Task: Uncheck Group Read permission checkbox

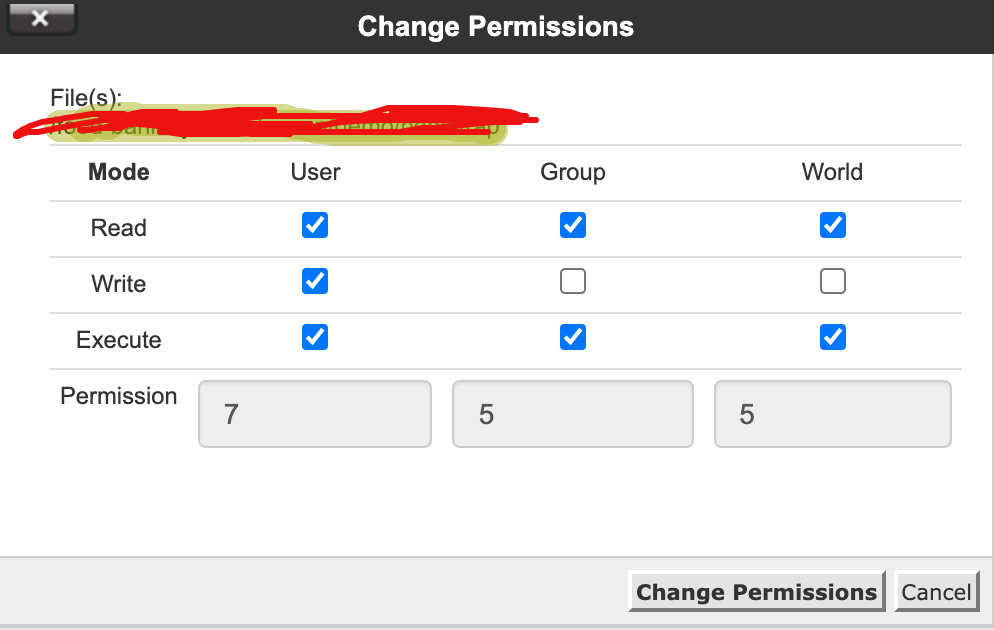Action: coord(573,225)
